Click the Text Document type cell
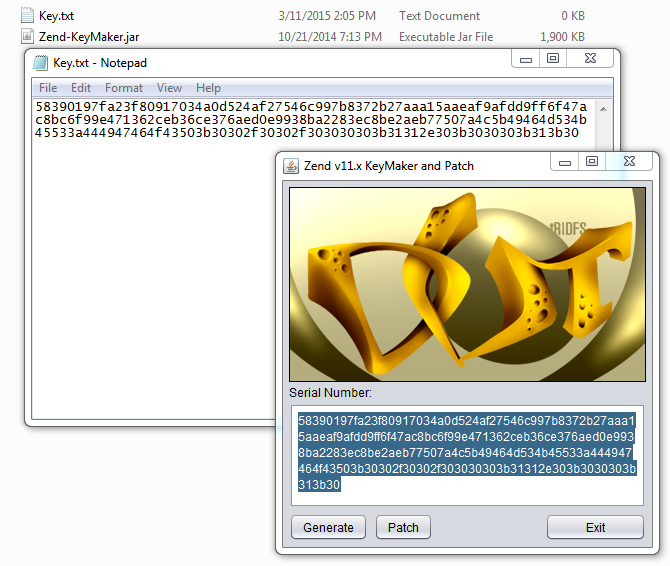The image size is (670, 566). [x=439, y=16]
